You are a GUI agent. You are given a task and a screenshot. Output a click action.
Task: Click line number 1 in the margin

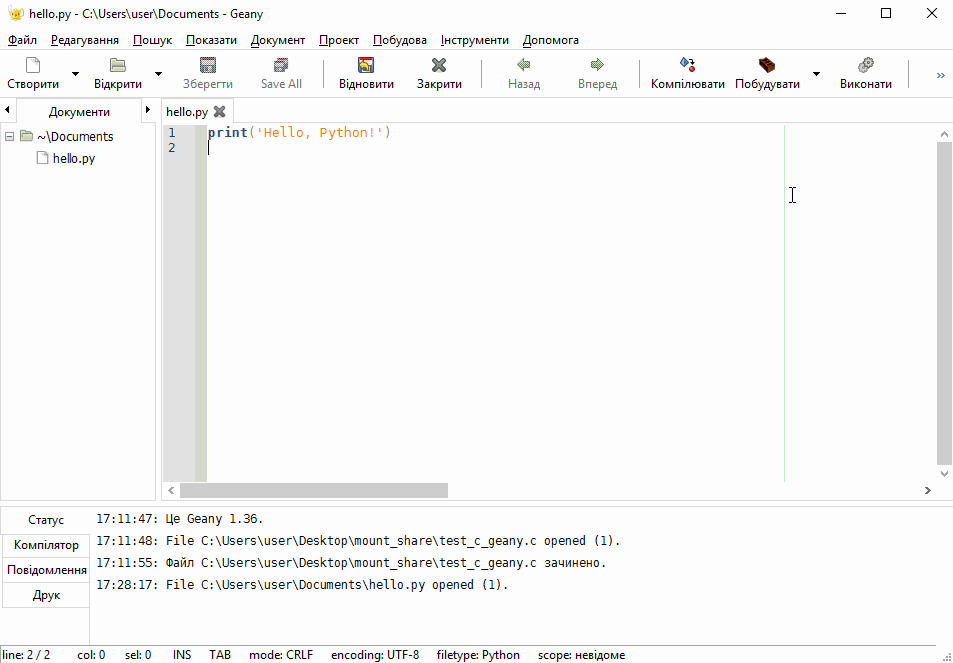(172, 132)
